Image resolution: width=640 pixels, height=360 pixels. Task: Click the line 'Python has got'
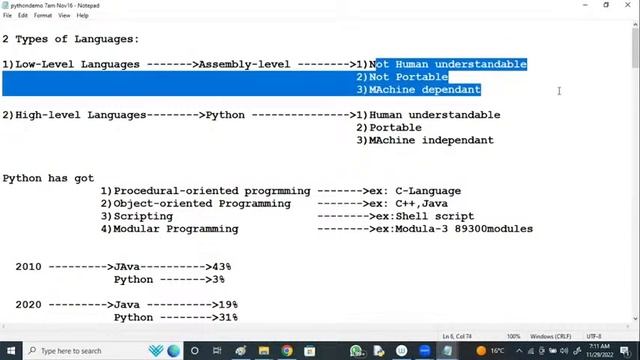[x=48, y=178]
